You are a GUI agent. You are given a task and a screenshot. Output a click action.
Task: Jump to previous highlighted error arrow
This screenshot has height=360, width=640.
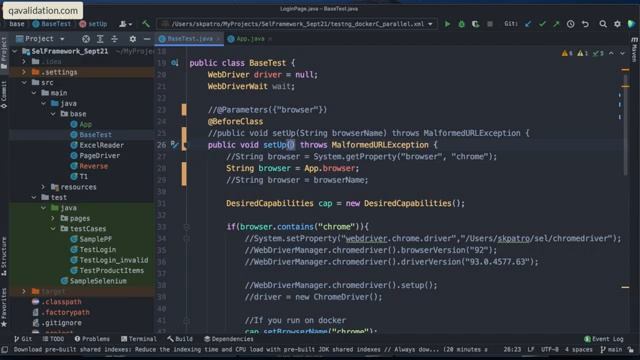pos(611,53)
